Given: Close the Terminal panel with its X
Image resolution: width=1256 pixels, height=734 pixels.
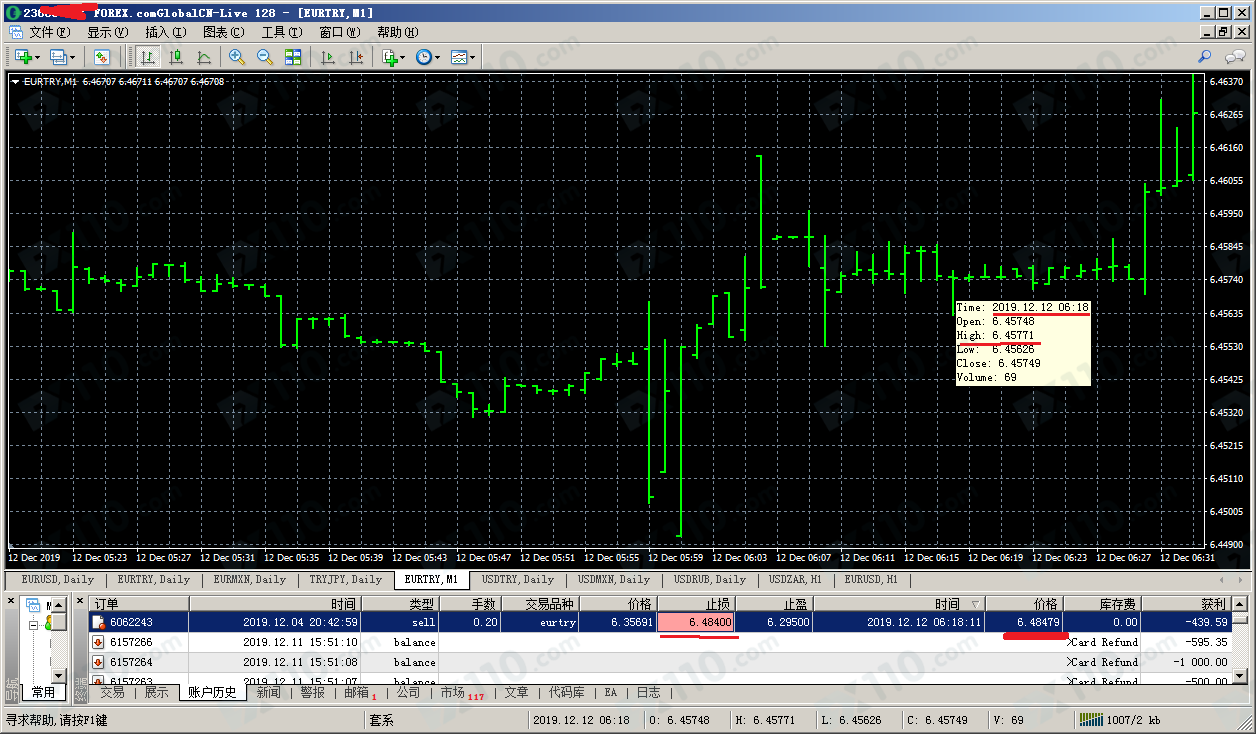Looking at the screenshot, I should 81,601.
